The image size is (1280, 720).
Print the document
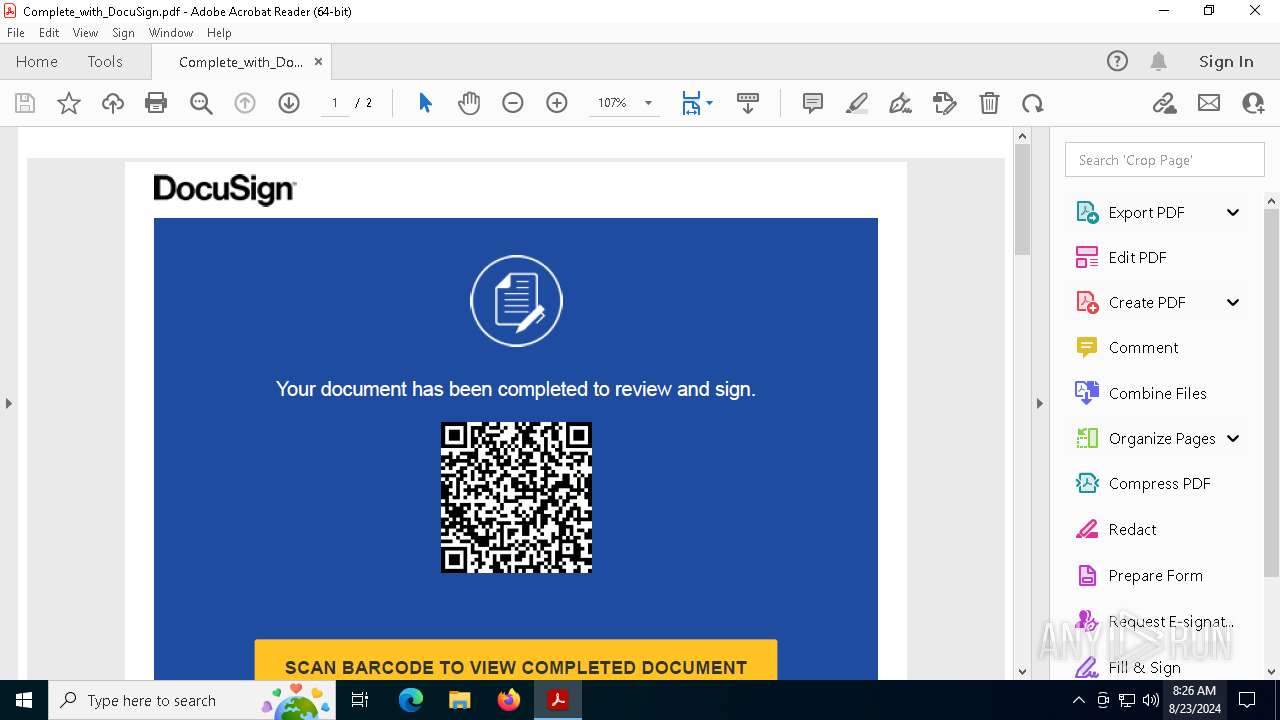pyautogui.click(x=156, y=103)
